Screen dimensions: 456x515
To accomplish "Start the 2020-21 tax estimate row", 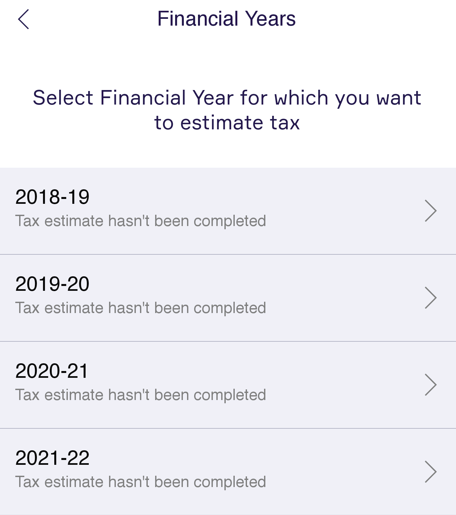I will (x=228, y=385).
